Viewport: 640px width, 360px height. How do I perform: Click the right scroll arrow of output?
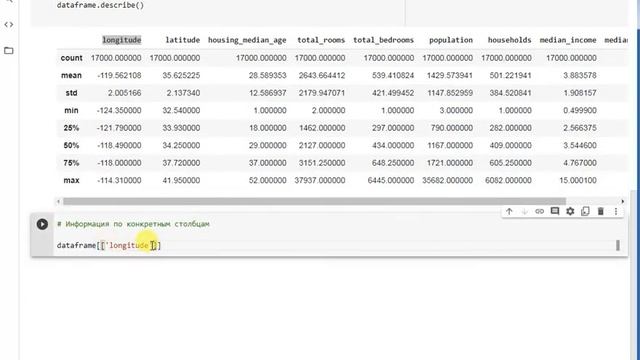point(622,201)
